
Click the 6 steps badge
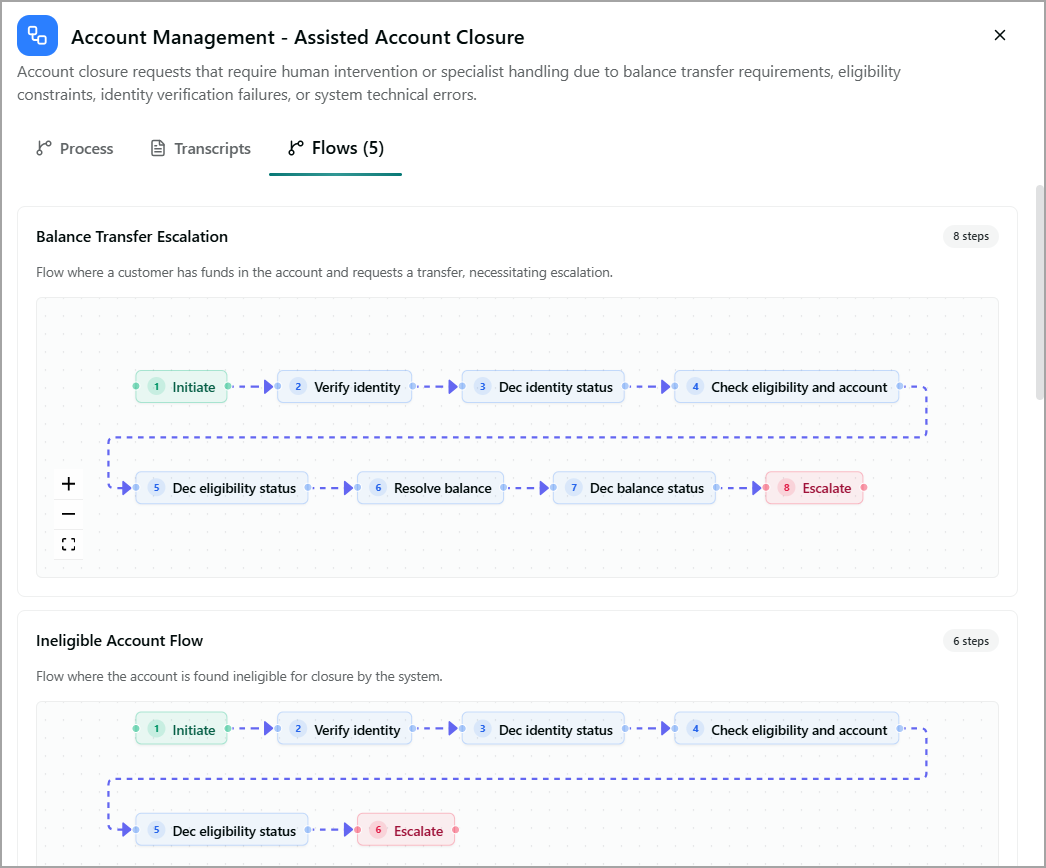pos(971,640)
